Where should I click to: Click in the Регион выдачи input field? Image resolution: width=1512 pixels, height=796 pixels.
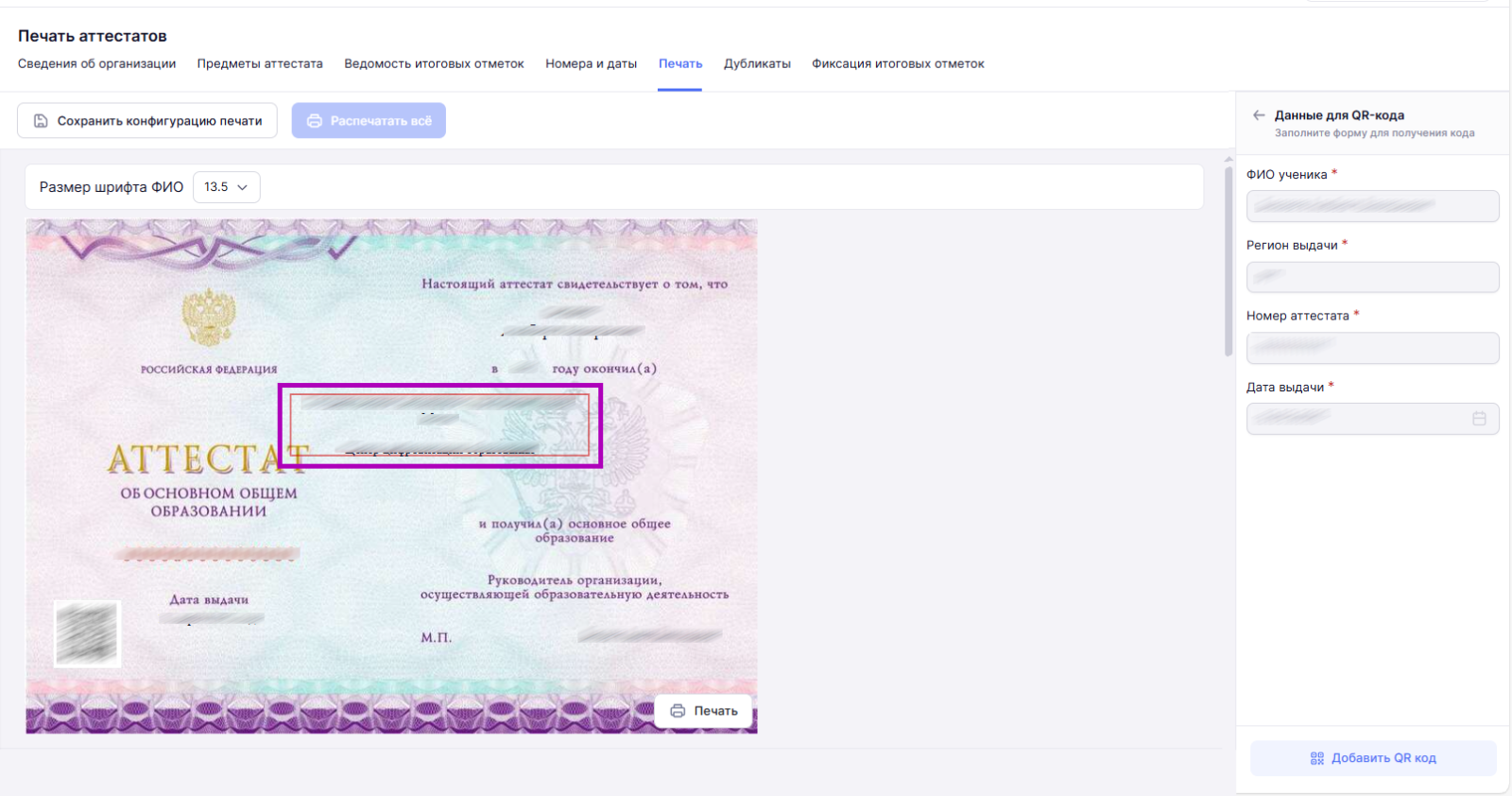[x=1372, y=277]
